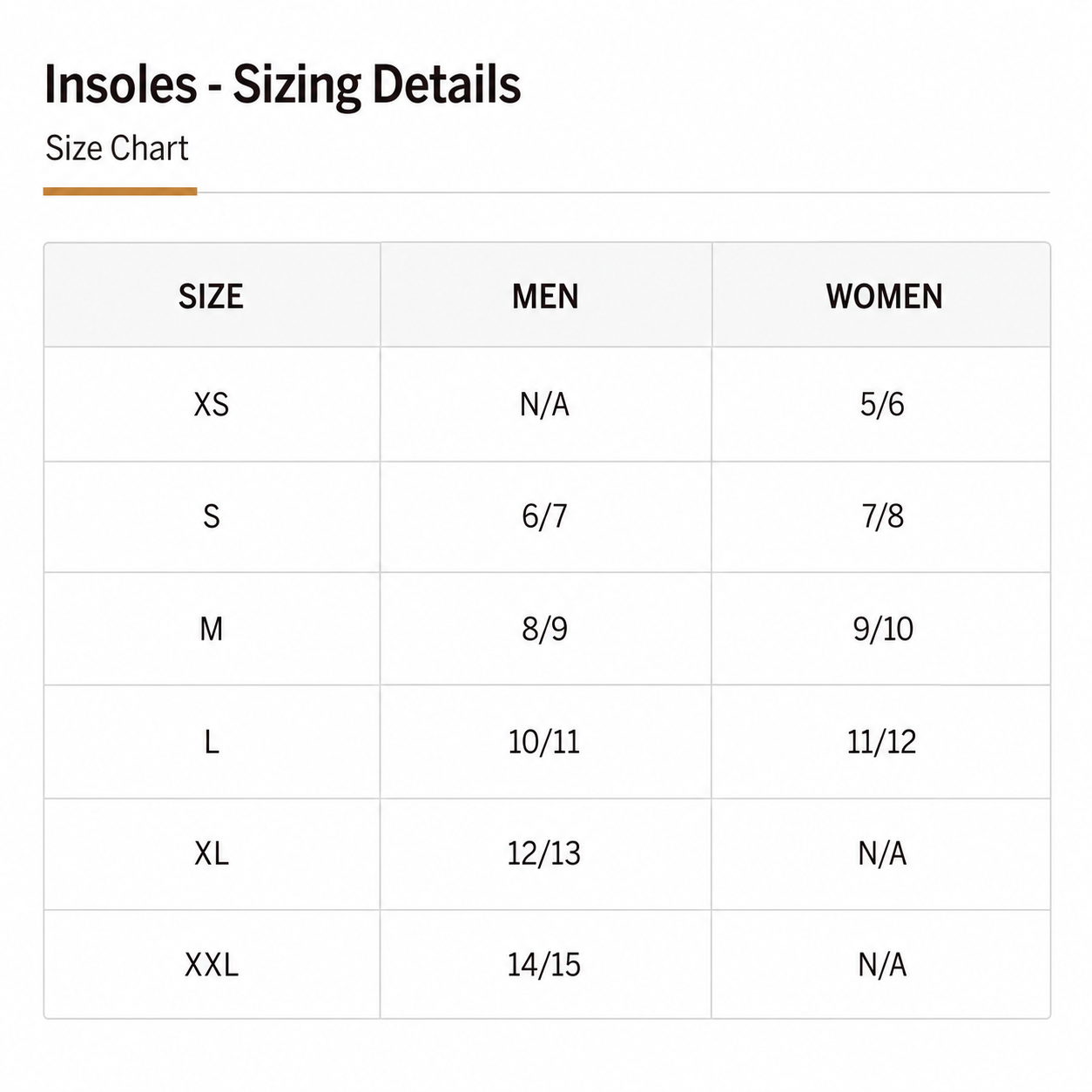Click the men's 12/13 cell
This screenshot has width=1092, height=1092.
546,854
